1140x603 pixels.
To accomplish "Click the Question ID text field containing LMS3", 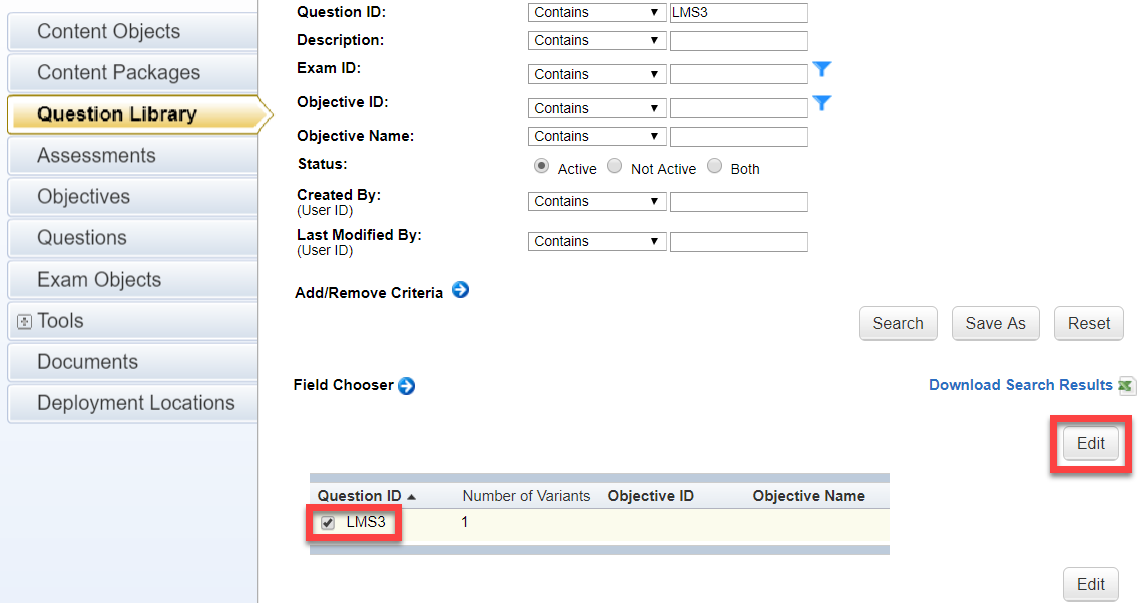I will pos(739,12).
